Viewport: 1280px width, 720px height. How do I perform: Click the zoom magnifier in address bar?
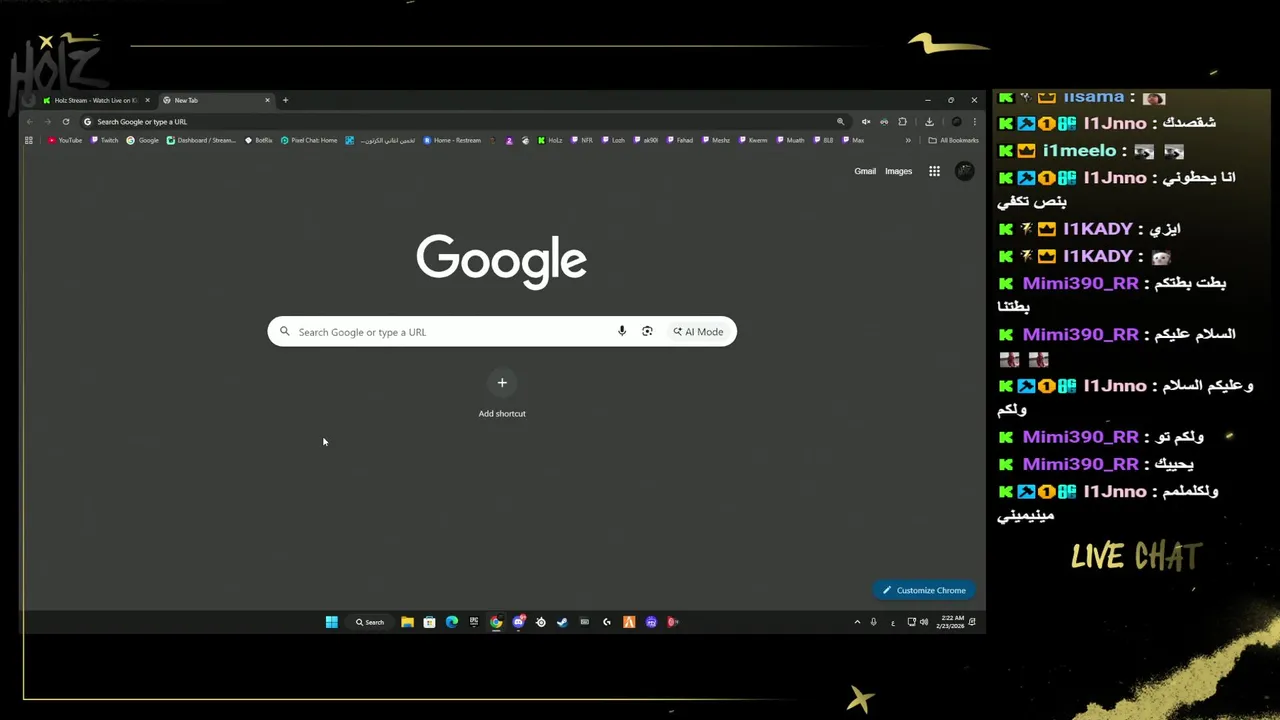tap(840, 122)
